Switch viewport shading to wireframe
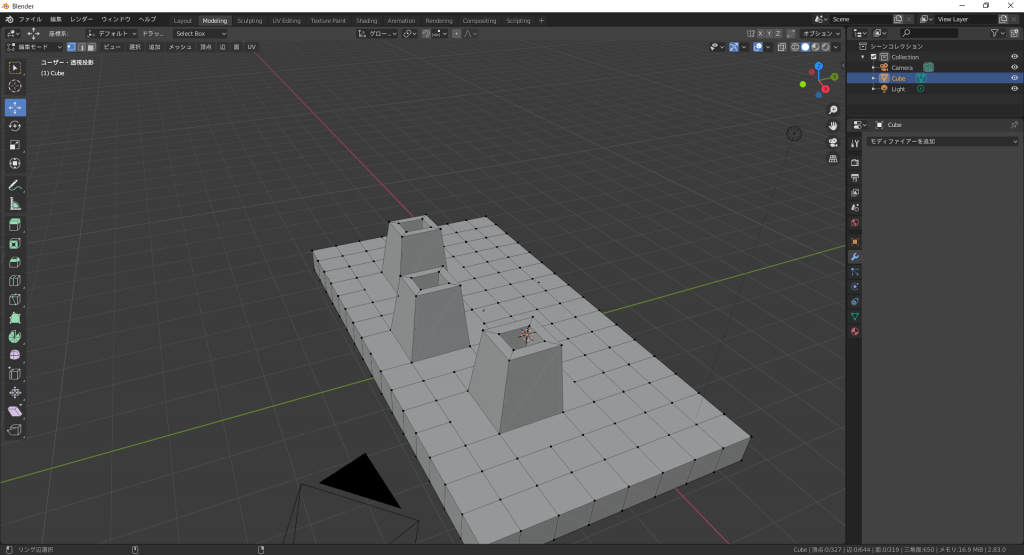Viewport: 1024px width, 555px height. [x=795, y=47]
